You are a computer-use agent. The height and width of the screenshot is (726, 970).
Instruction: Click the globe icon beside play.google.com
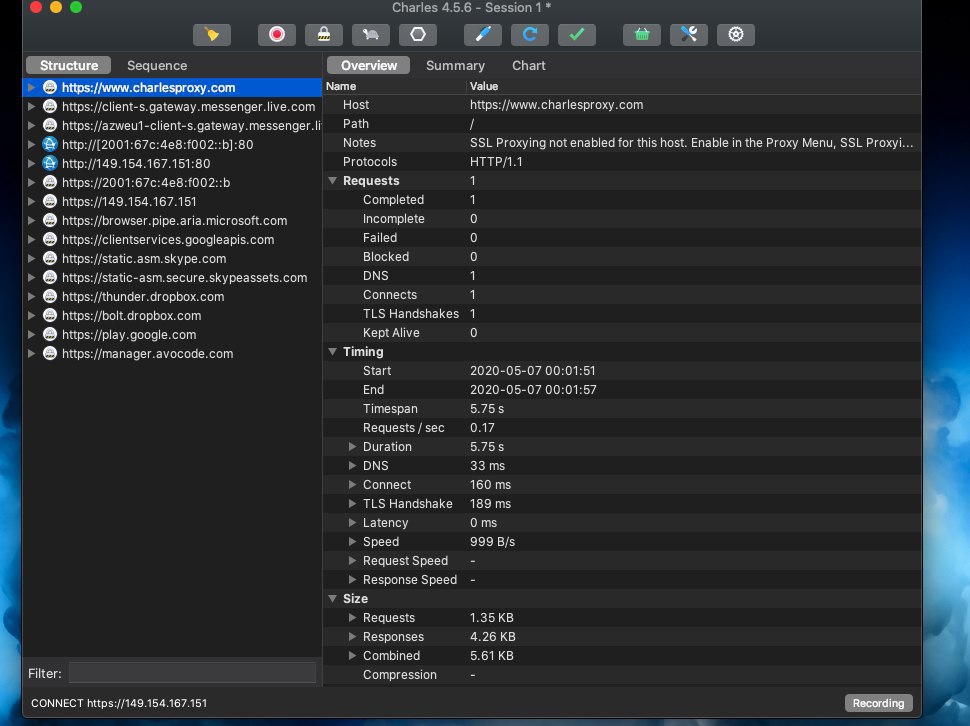point(50,335)
